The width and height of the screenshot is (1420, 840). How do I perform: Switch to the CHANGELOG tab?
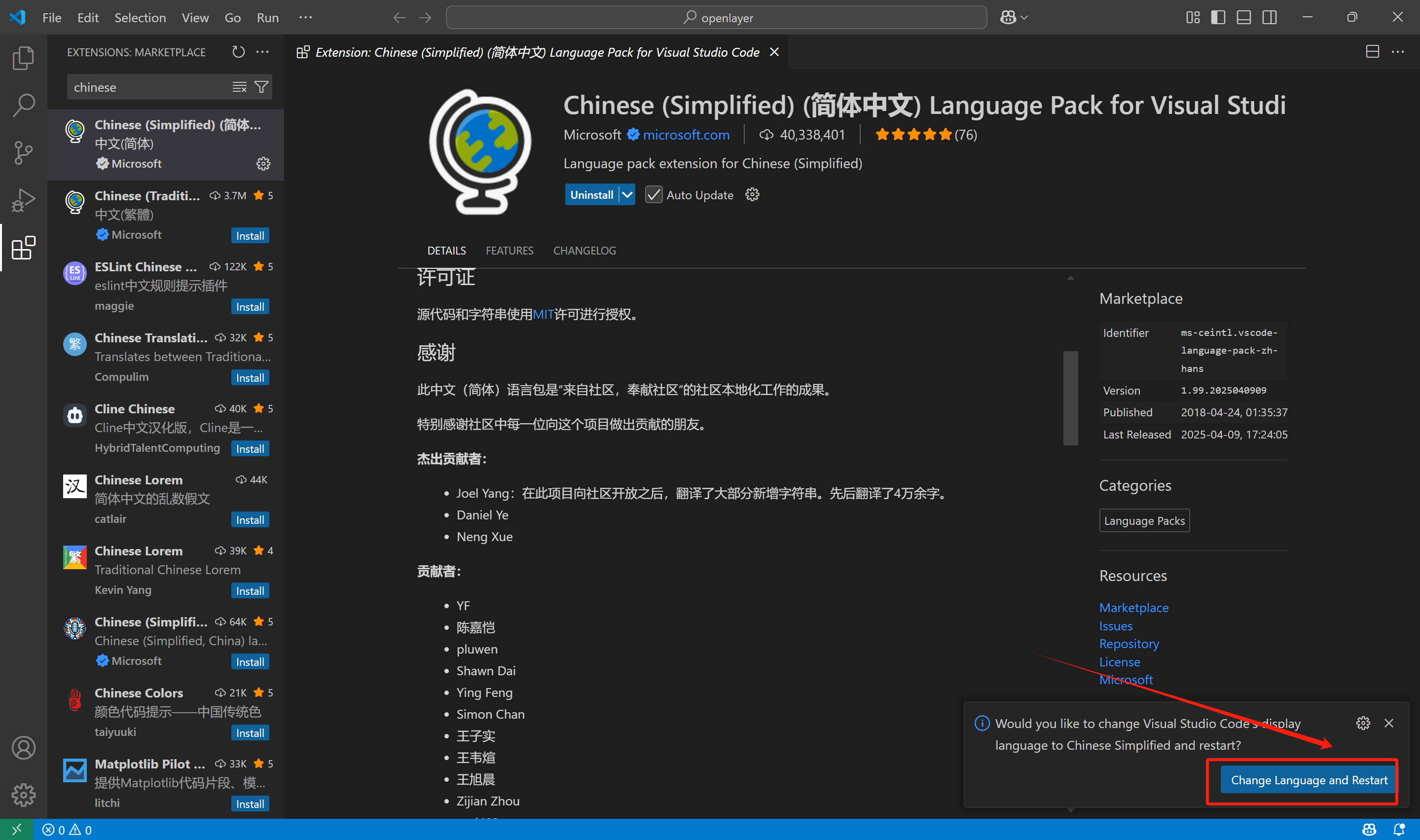click(584, 251)
